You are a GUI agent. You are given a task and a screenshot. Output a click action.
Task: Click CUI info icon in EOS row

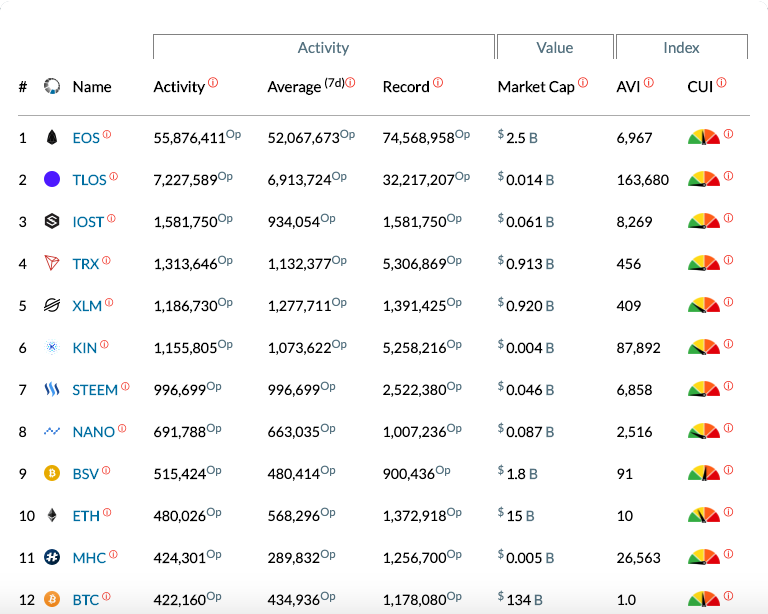pyautogui.click(x=728, y=134)
